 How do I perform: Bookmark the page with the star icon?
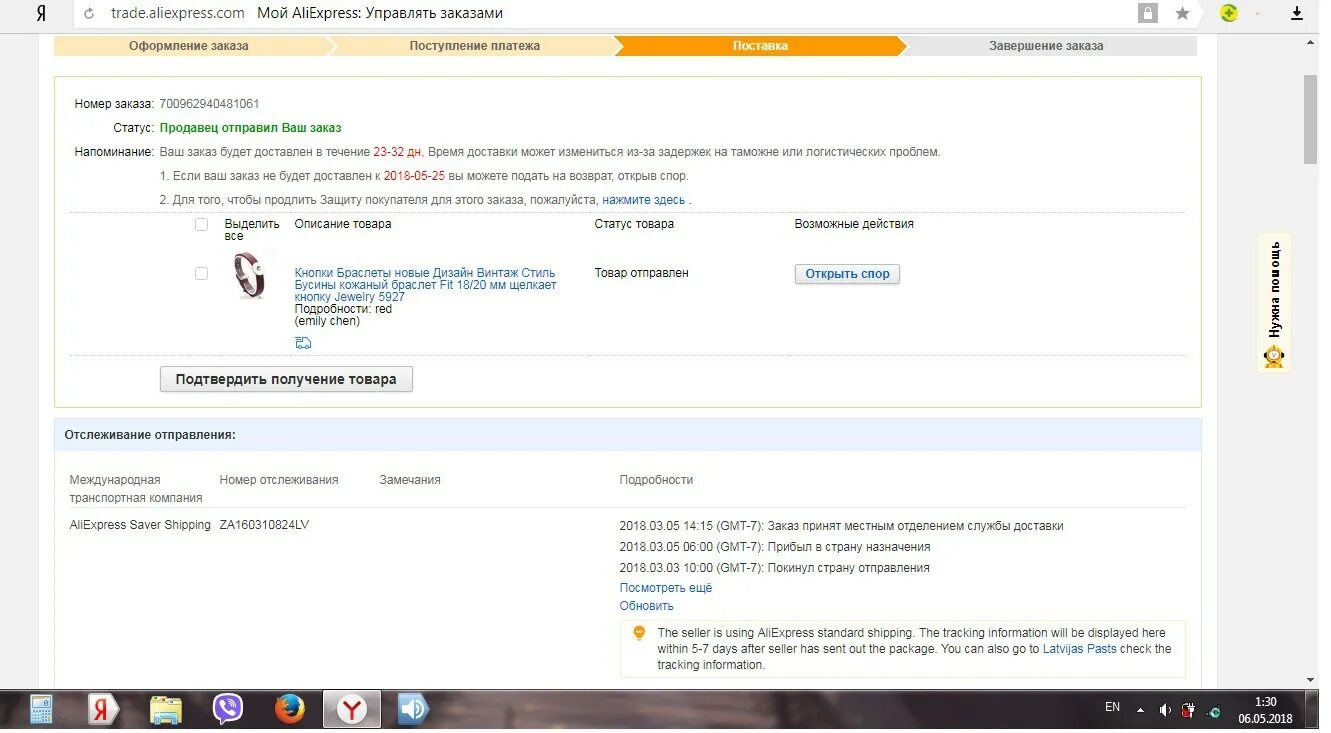coord(1182,13)
